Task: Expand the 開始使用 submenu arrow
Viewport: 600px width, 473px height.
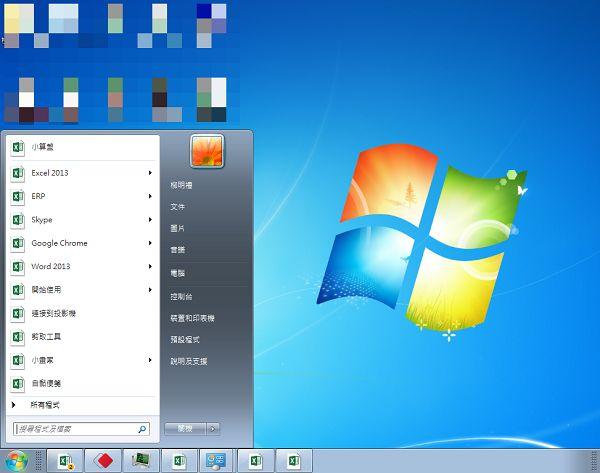Action: 150,290
